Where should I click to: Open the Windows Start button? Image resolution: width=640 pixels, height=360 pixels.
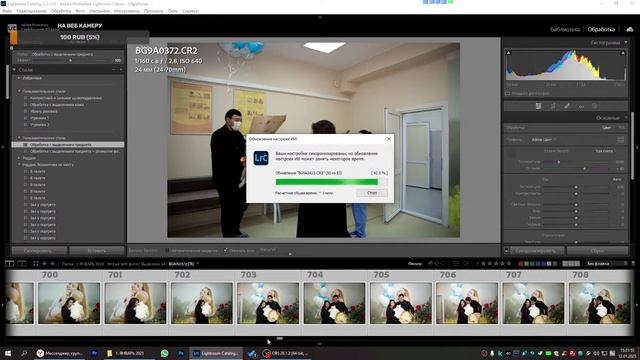8,353
